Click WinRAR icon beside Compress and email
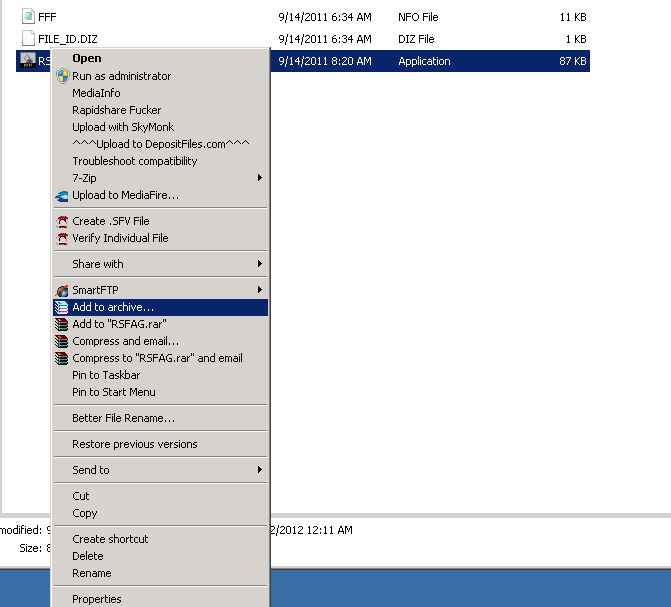671x607 pixels. 62,341
